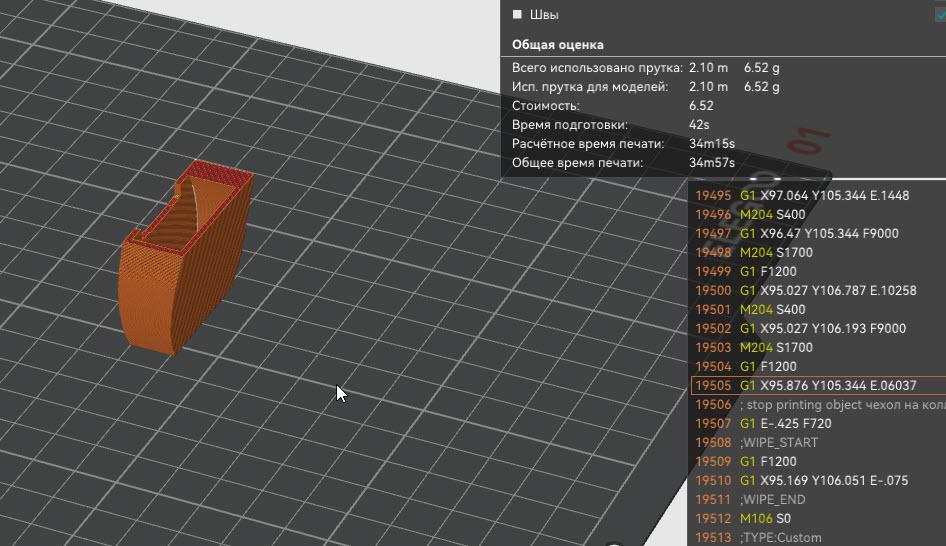Select the orange sliced model on the plate
The height and width of the screenshot is (546, 946).
(180, 265)
